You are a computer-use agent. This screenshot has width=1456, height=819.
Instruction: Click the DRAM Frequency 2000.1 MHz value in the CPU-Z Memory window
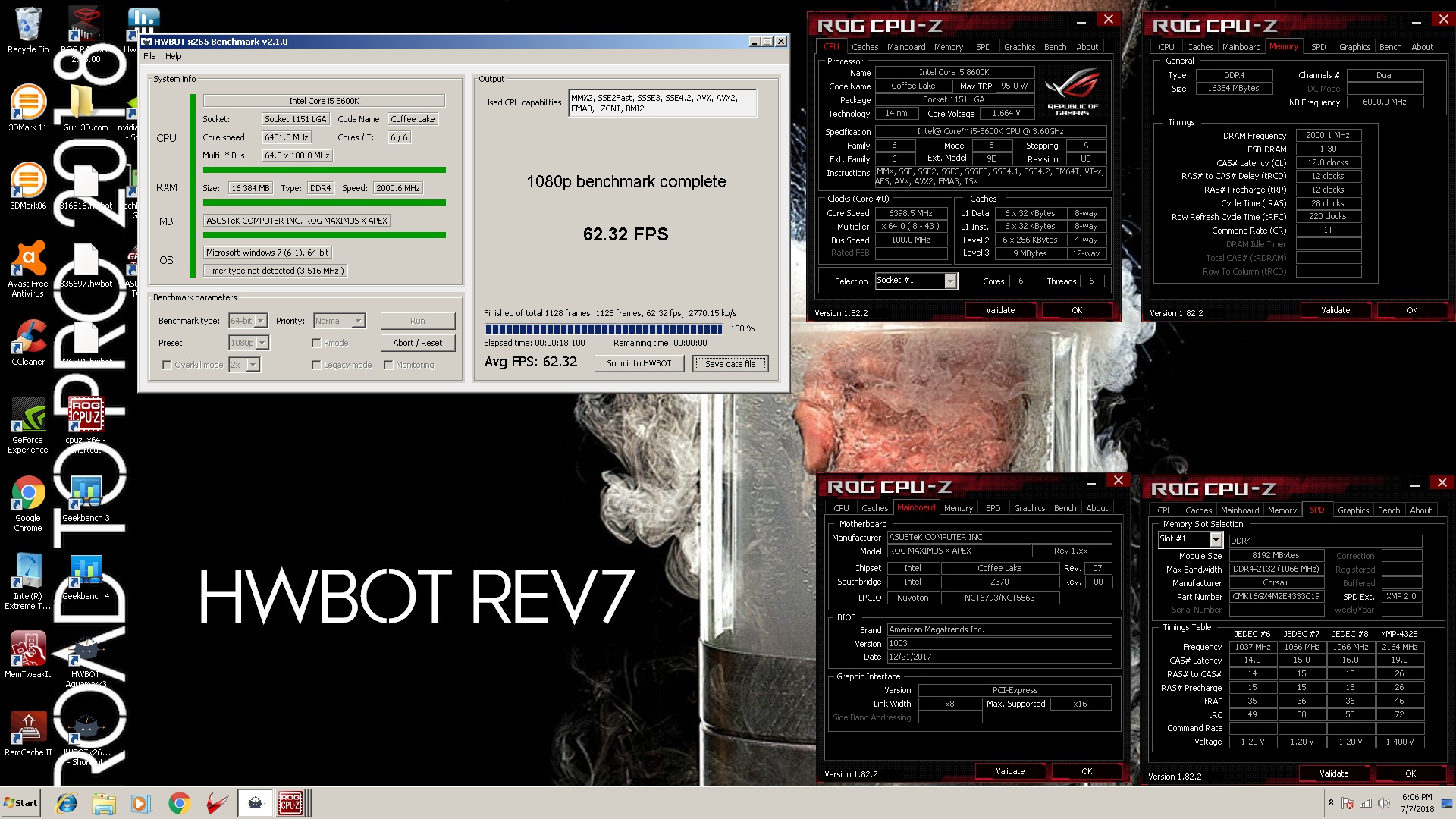[x=1327, y=136]
